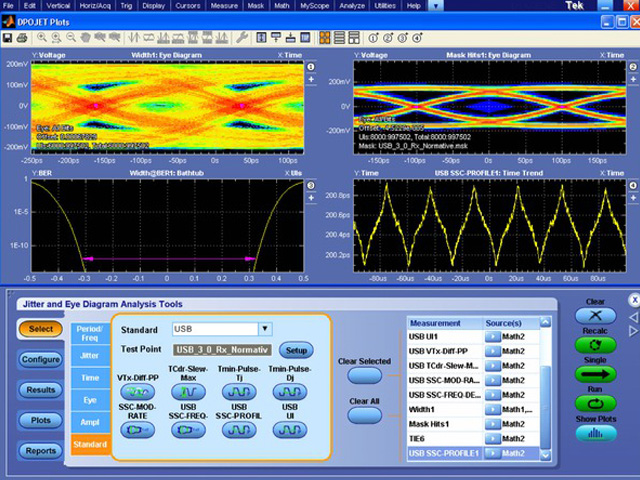Open source selector for USB VTx-Diff-PP row

click(x=493, y=351)
